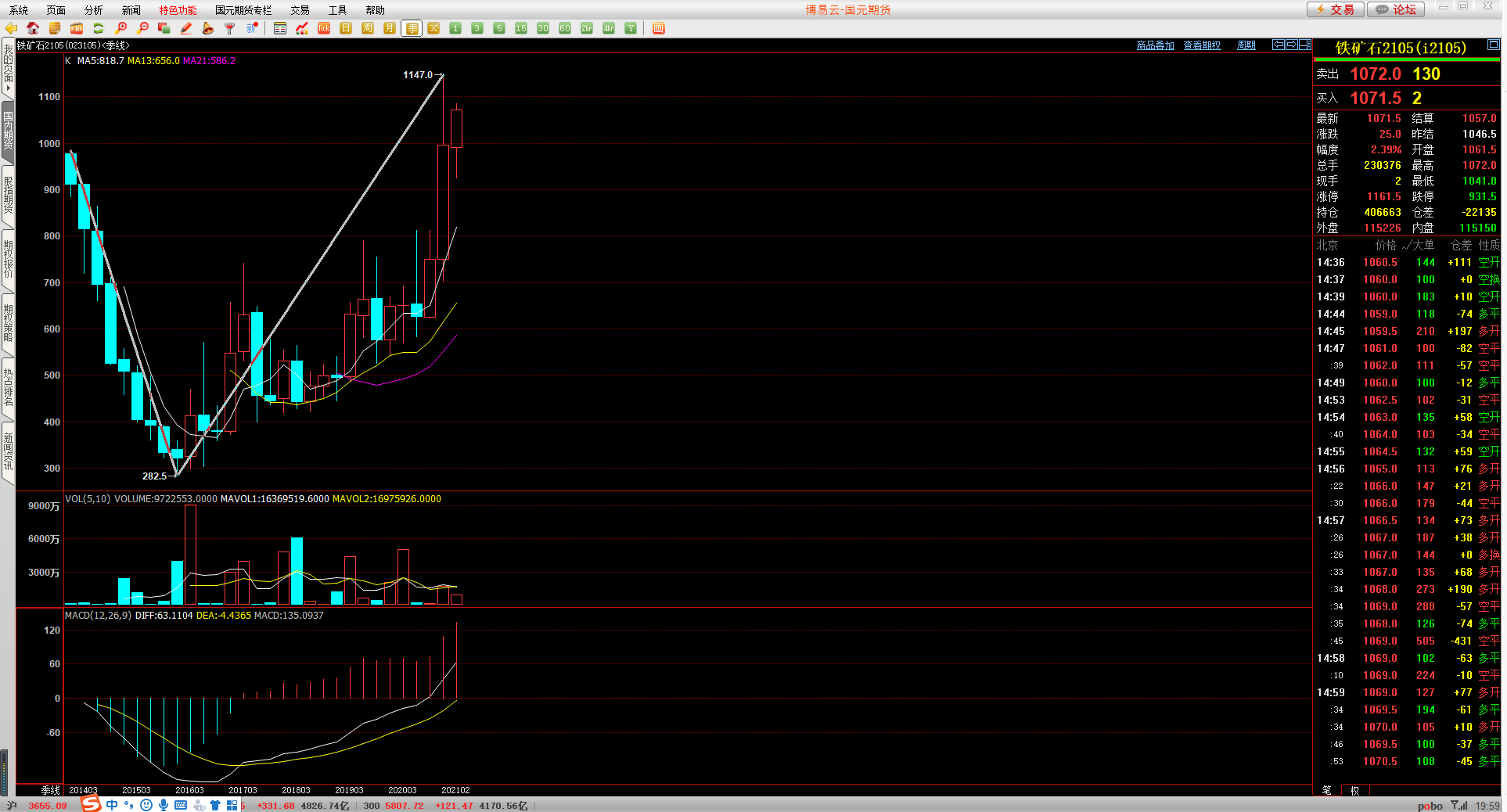Click the green refresh arrows icon
The width and height of the screenshot is (1507, 812).
pyautogui.click(x=99, y=28)
